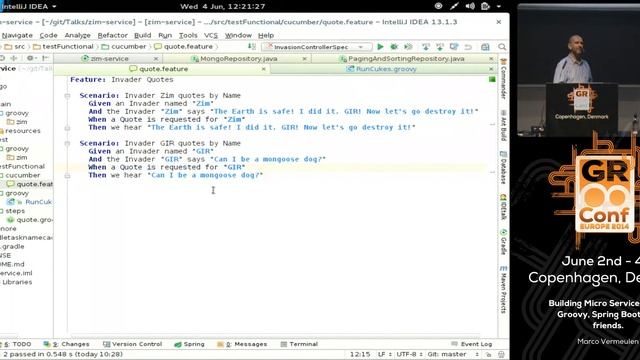Collapse end marker of Zim scenario
This screenshot has height=360, width=640.
pyautogui.click(x=67, y=128)
